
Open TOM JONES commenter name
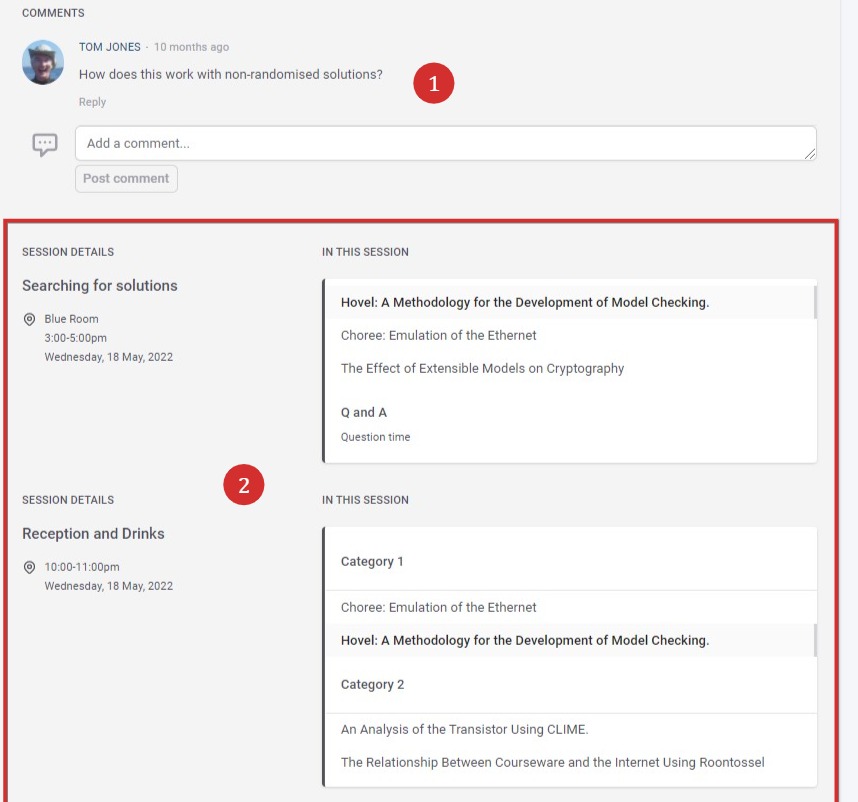(109, 47)
